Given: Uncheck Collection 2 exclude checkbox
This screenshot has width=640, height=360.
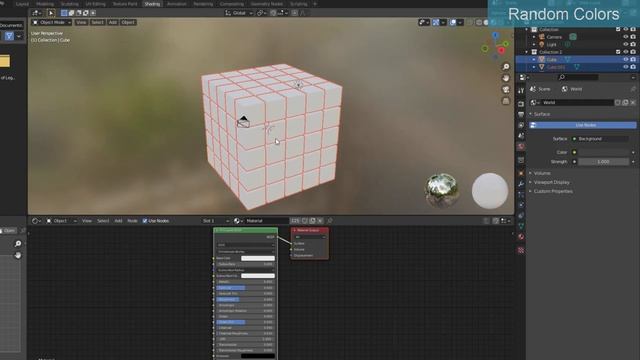Looking at the screenshot, I should 618,52.
